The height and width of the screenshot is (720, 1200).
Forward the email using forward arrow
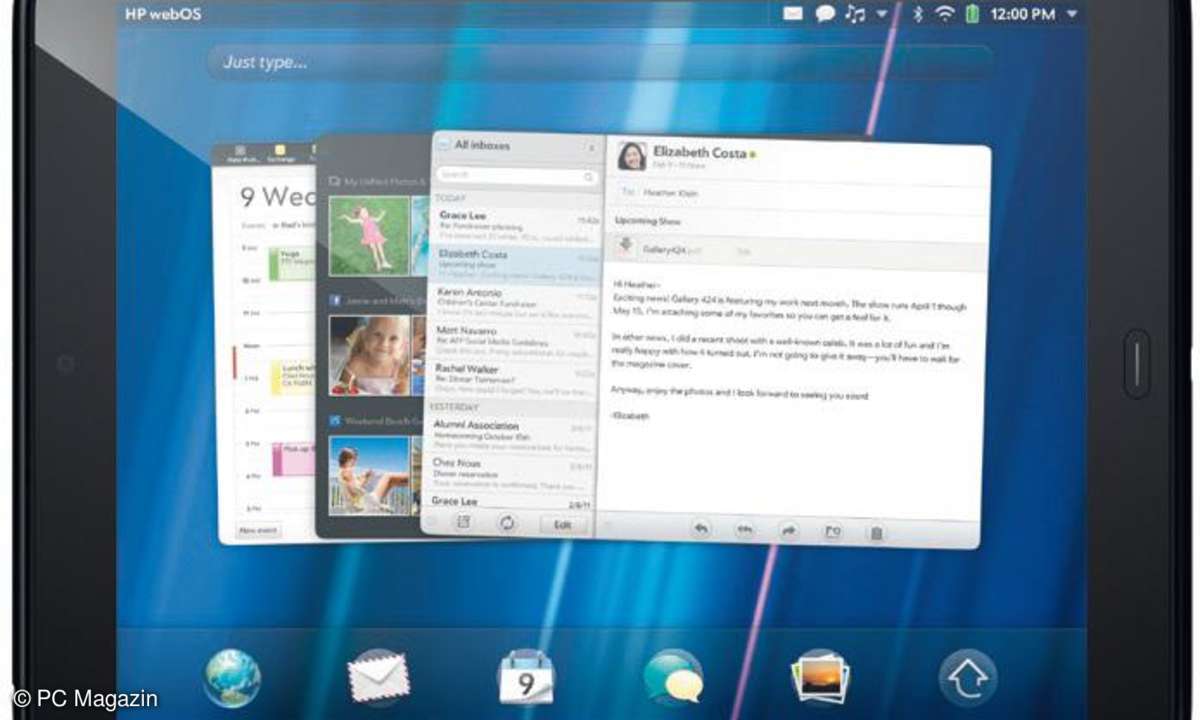[789, 532]
